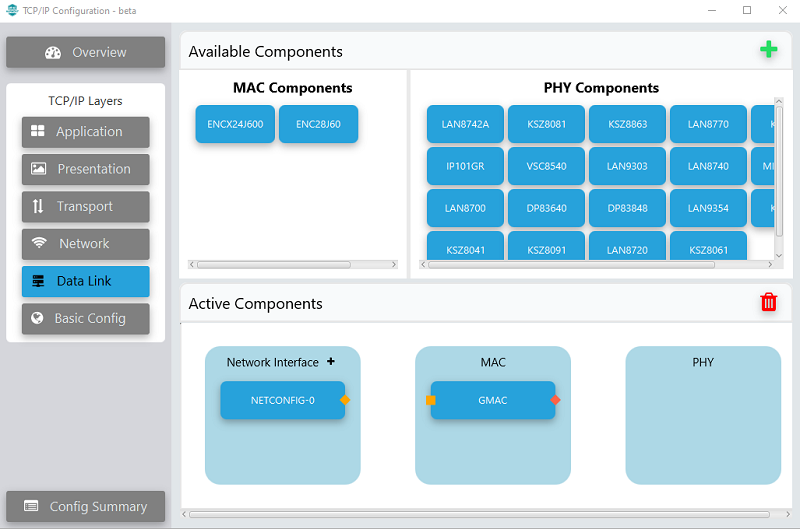This screenshot has height=529, width=800.
Task: Click the PHY Components horizontal scrollbar
Action: point(571,265)
